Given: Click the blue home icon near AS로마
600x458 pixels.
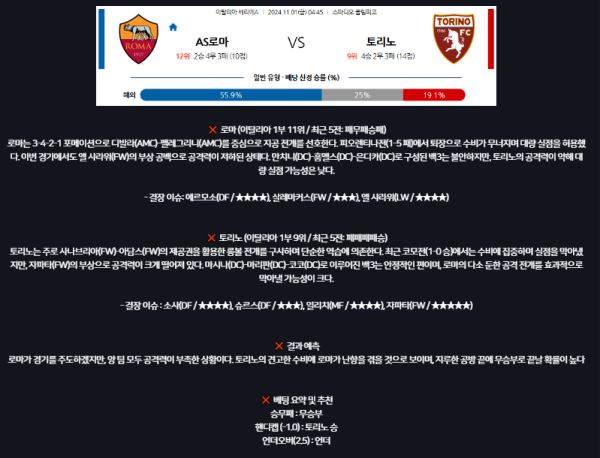Looking at the screenshot, I should (x=173, y=27).
